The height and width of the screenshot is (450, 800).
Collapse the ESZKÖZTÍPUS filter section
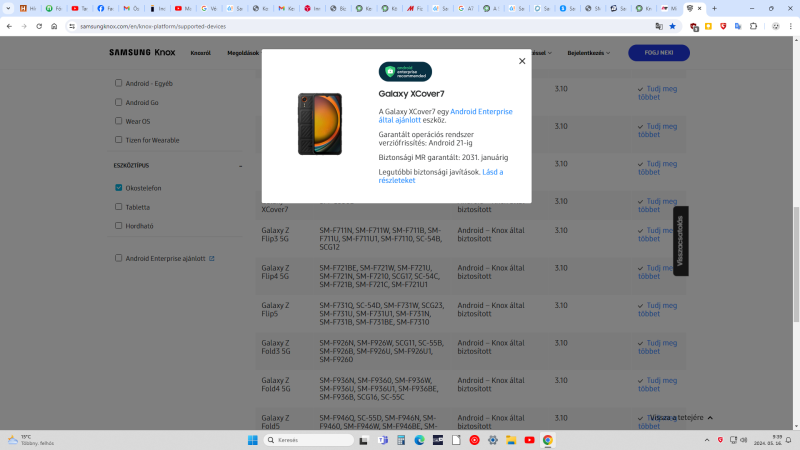(x=240, y=166)
